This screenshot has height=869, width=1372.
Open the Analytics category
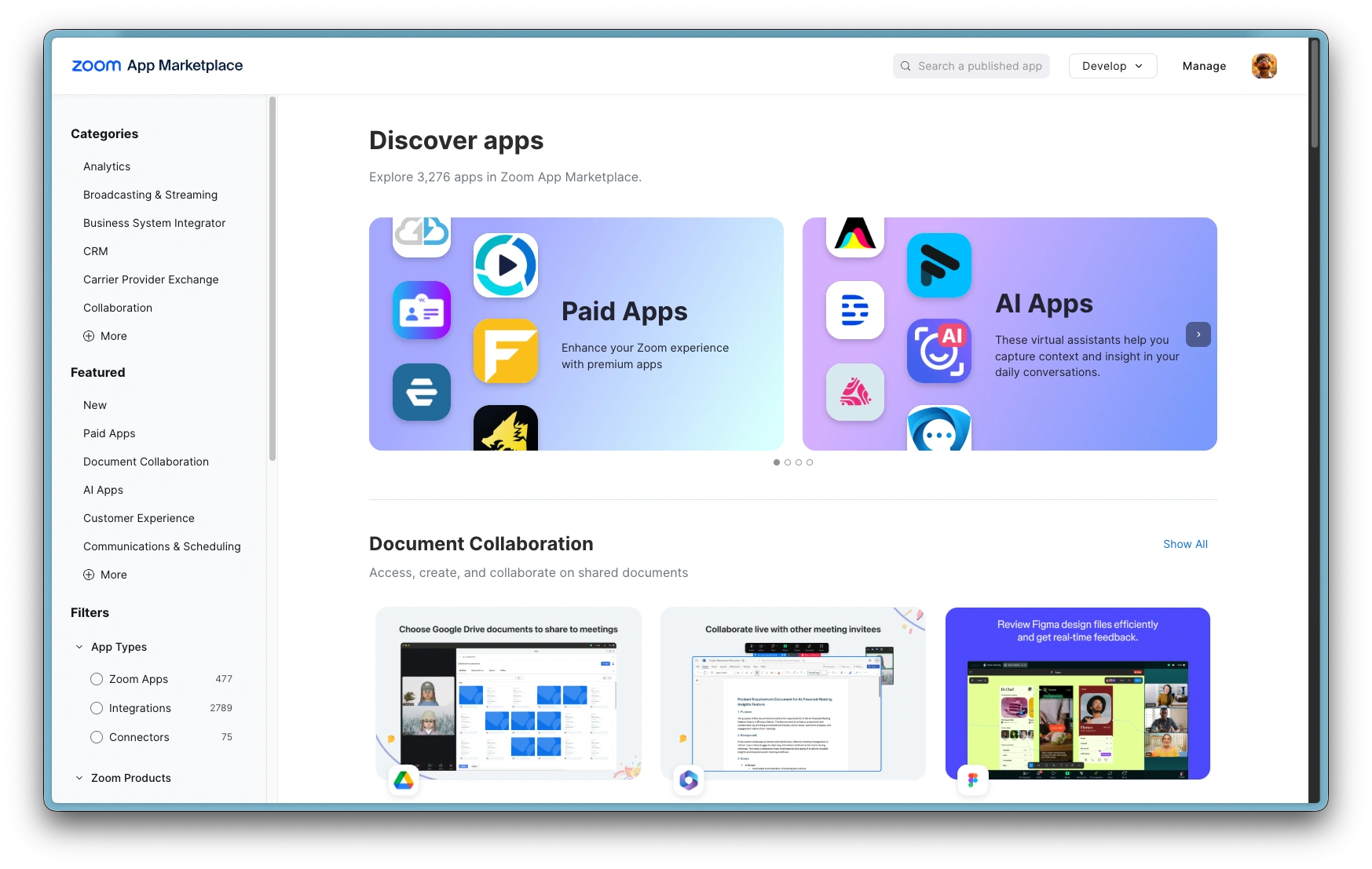tap(107, 166)
